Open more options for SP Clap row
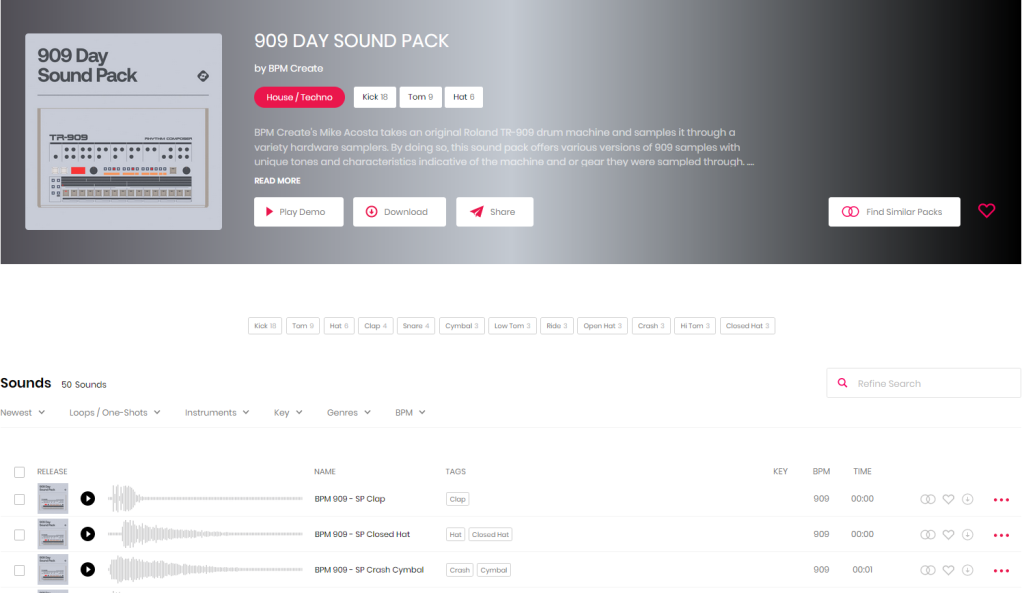 click(1001, 499)
